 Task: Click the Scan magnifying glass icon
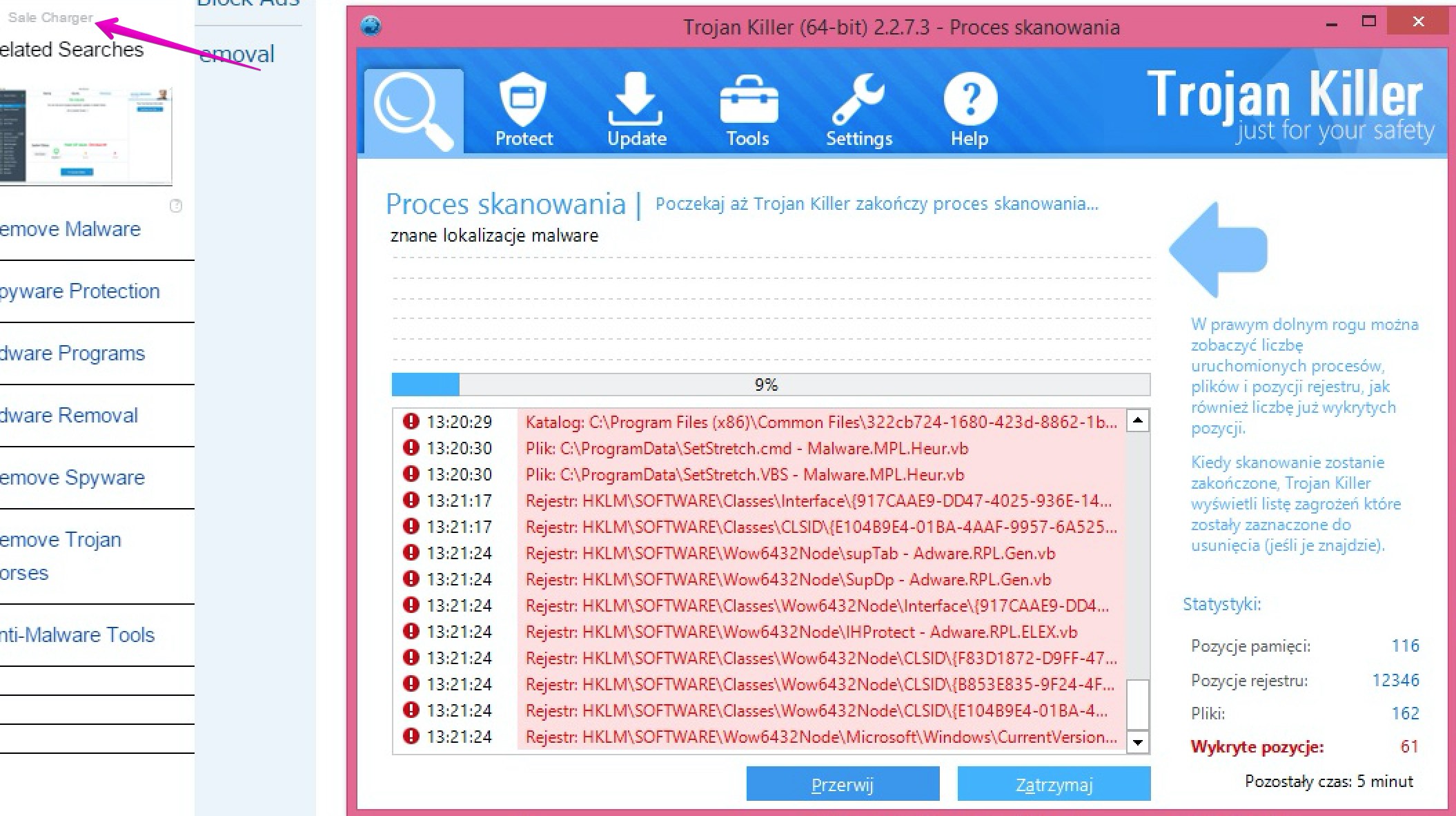[x=413, y=110]
